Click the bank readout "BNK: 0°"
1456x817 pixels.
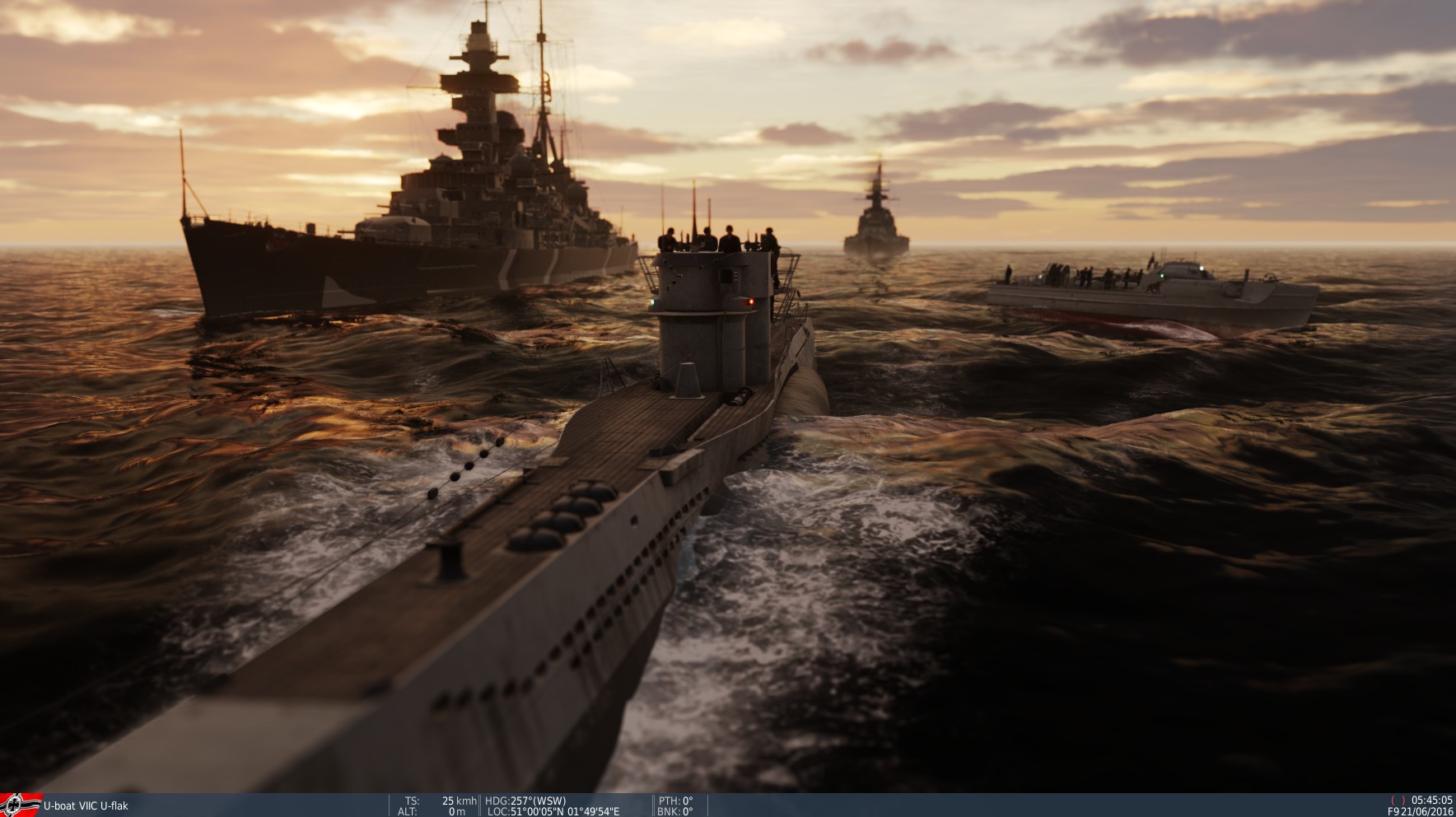[675, 811]
